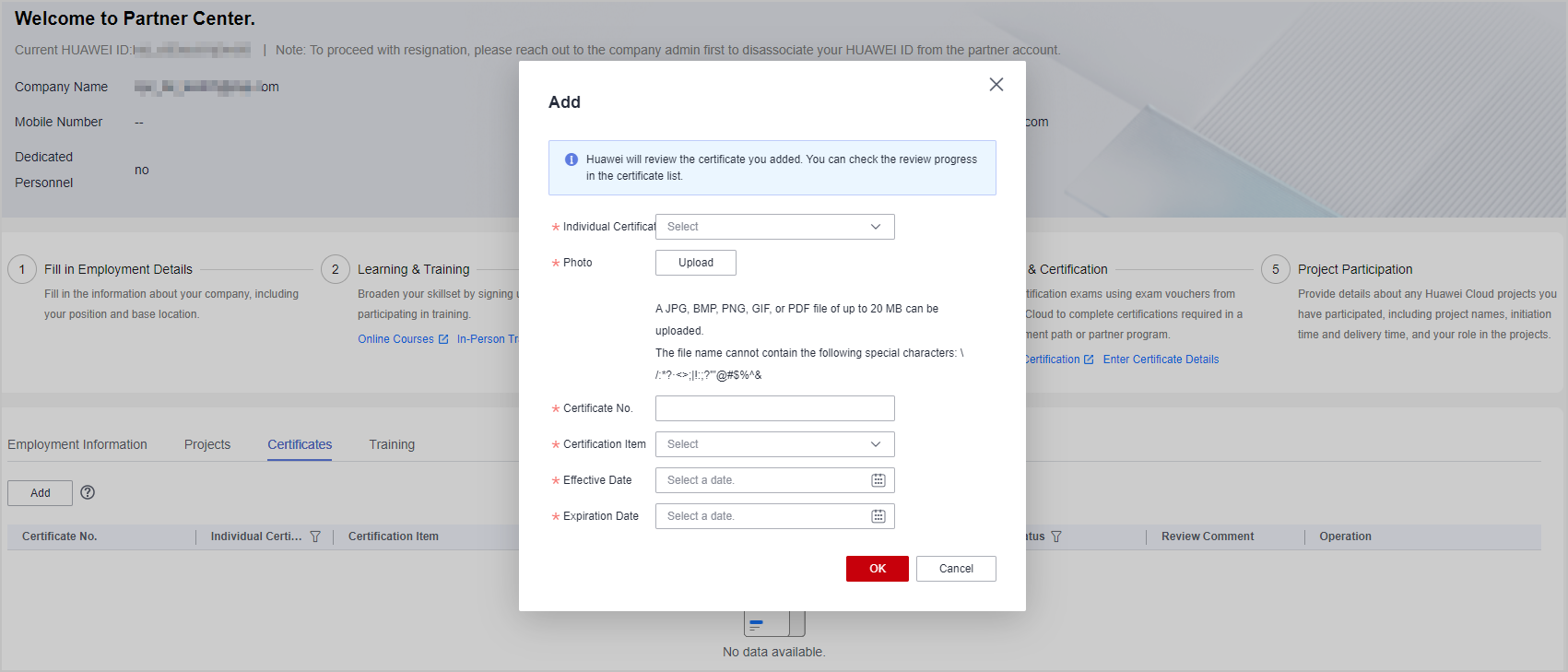Click the external link icon beside Online Courses

coord(443,339)
